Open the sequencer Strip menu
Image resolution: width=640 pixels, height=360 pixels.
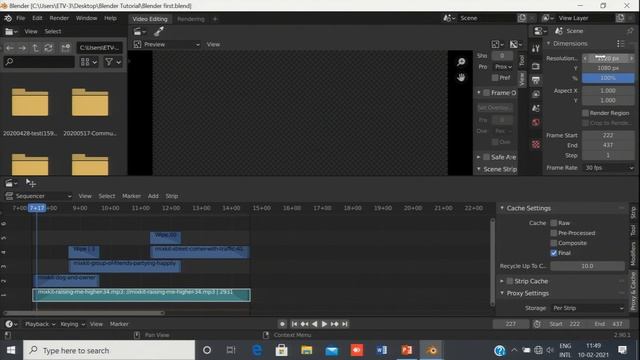point(171,196)
